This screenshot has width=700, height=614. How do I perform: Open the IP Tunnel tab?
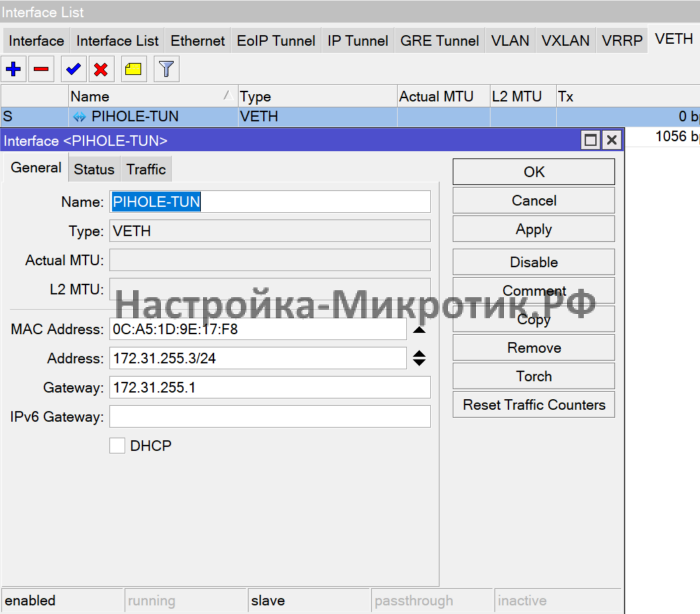pos(358,41)
